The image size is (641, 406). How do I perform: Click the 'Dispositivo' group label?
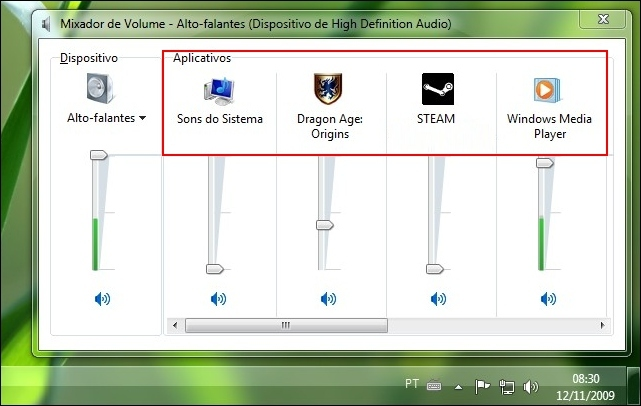point(89,58)
